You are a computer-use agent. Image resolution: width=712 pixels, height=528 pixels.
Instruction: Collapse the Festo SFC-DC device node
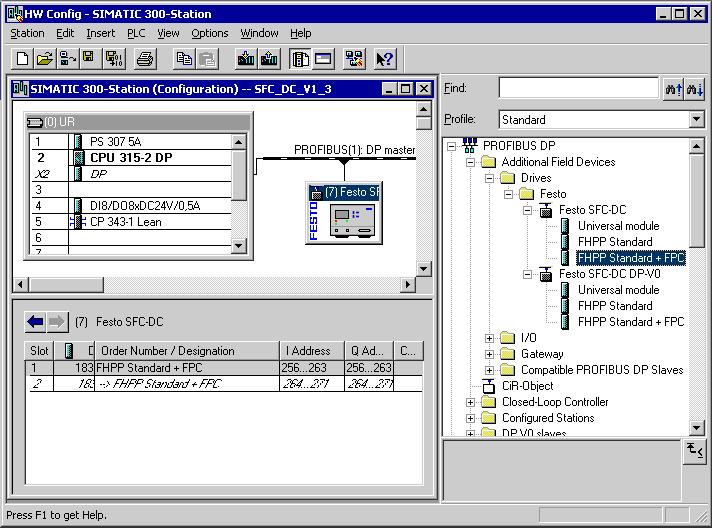click(527, 210)
